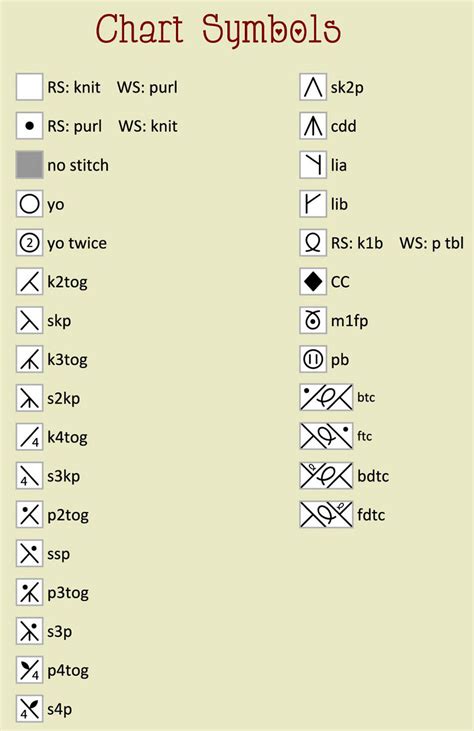Viewport: 474px width, 731px height.
Task: Click the empty knit symbol box
Action: 29,87
